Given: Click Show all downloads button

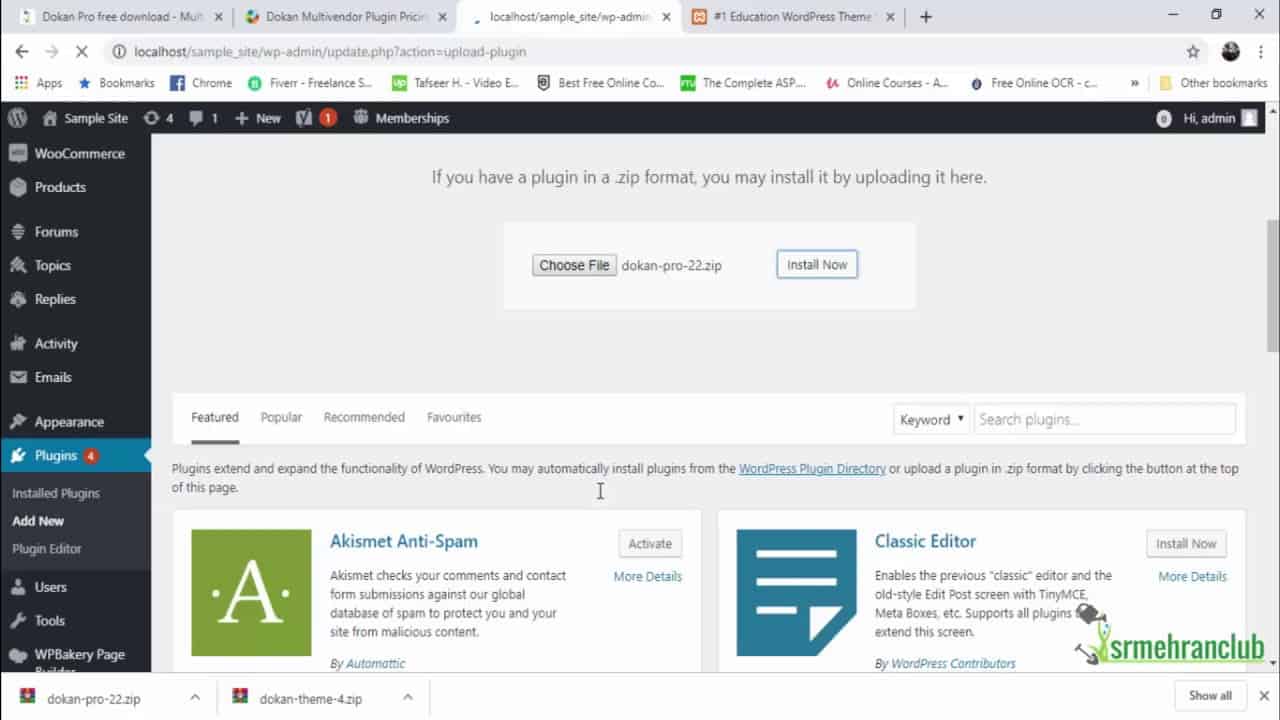Looking at the screenshot, I should coord(1210,696).
